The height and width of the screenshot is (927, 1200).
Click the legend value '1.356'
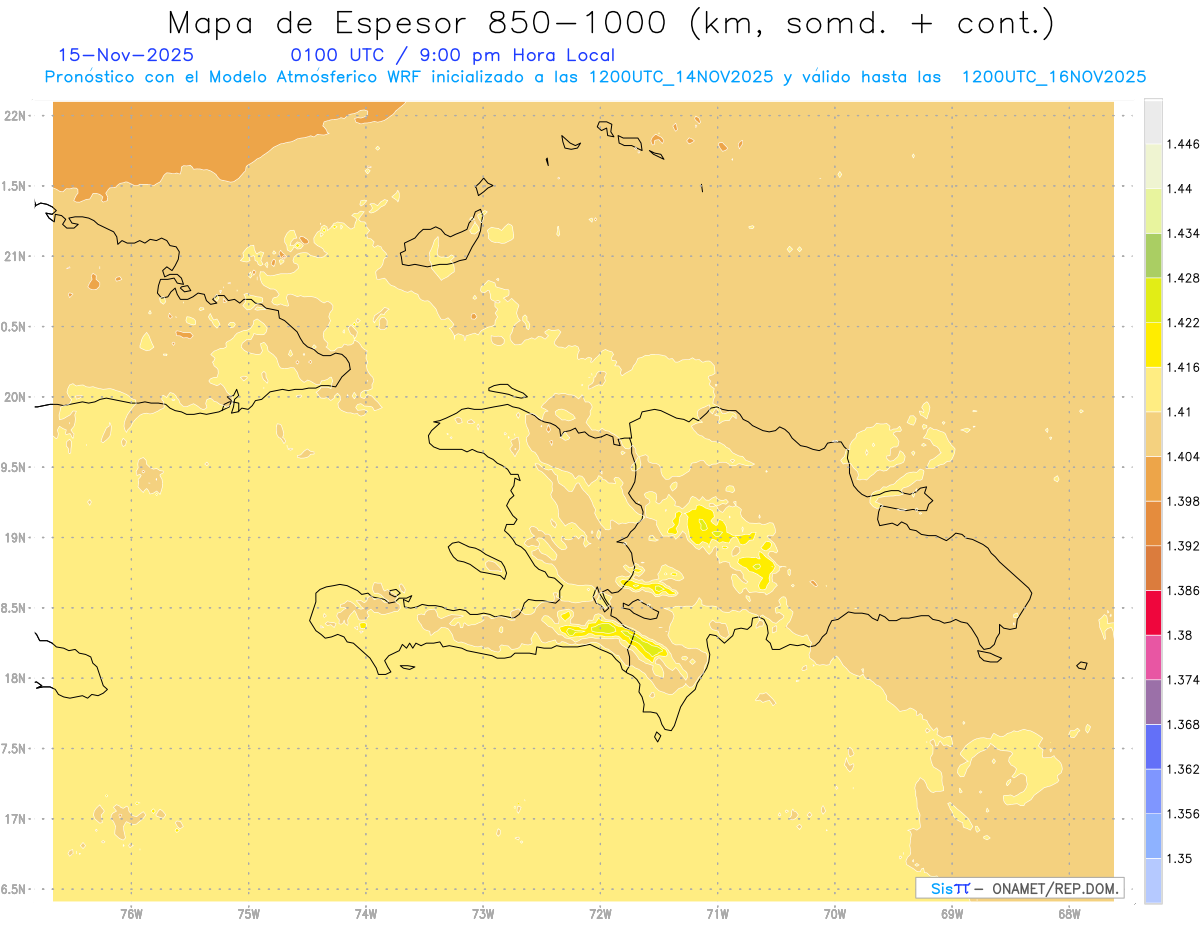coord(1184,814)
